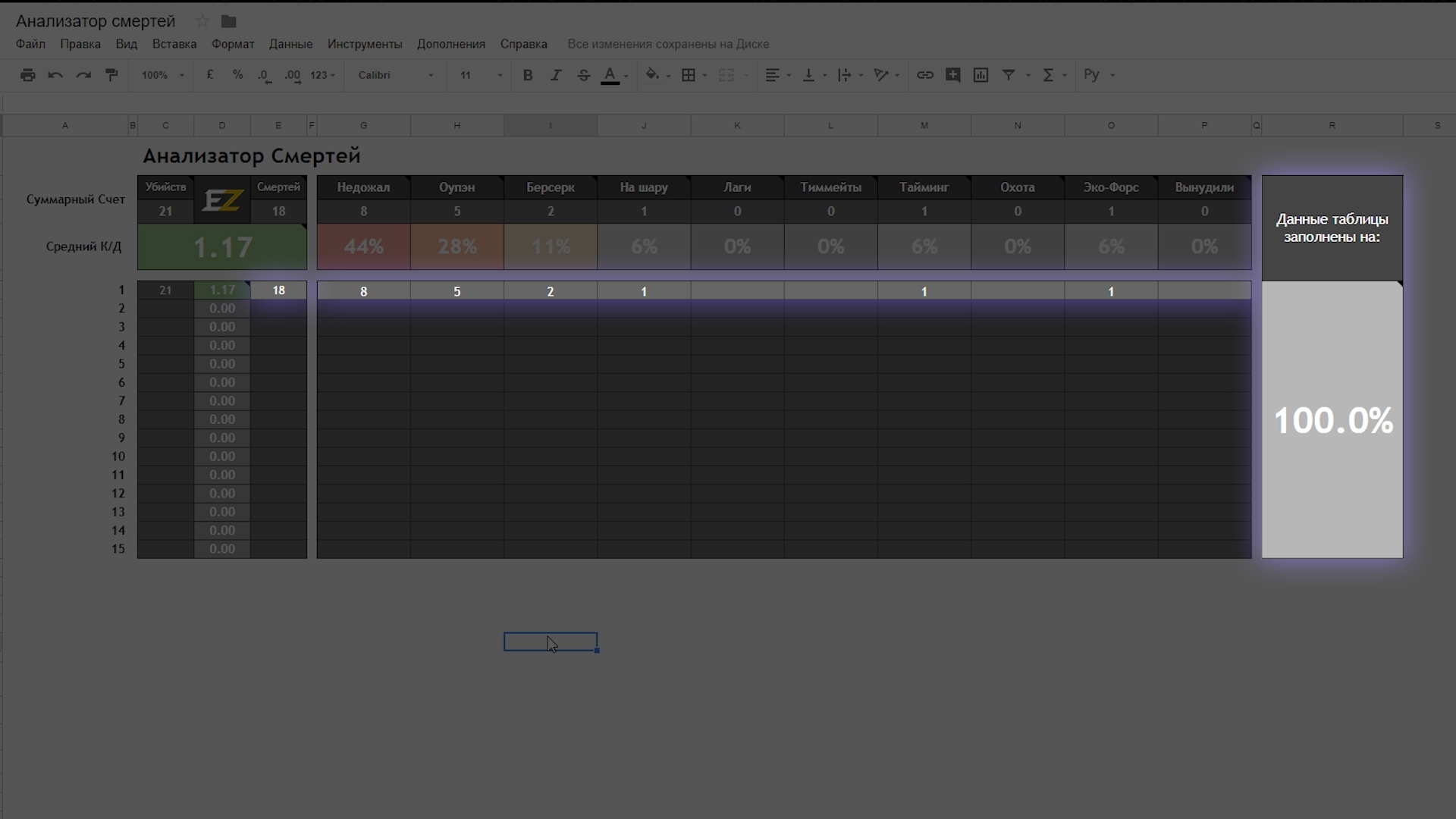Image resolution: width=1456 pixels, height=819 pixels.
Task: Insert a chart
Action: click(981, 75)
